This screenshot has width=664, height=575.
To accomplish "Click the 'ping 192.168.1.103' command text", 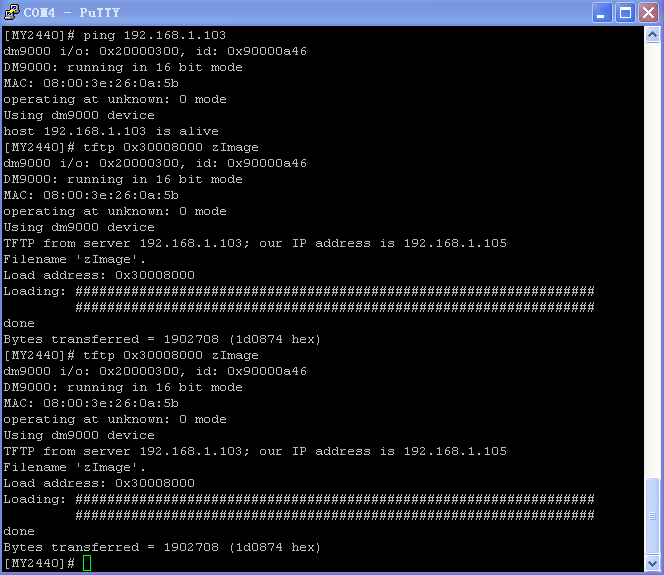I will point(155,35).
